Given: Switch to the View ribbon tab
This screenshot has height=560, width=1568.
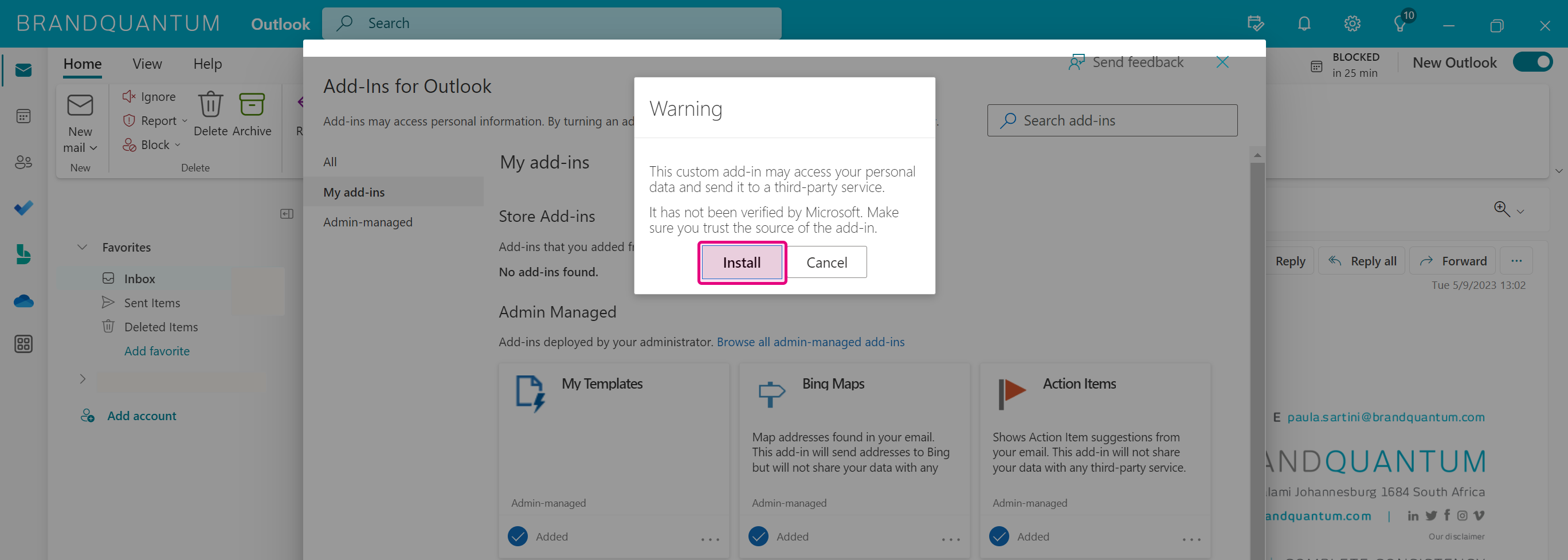Looking at the screenshot, I should [147, 64].
